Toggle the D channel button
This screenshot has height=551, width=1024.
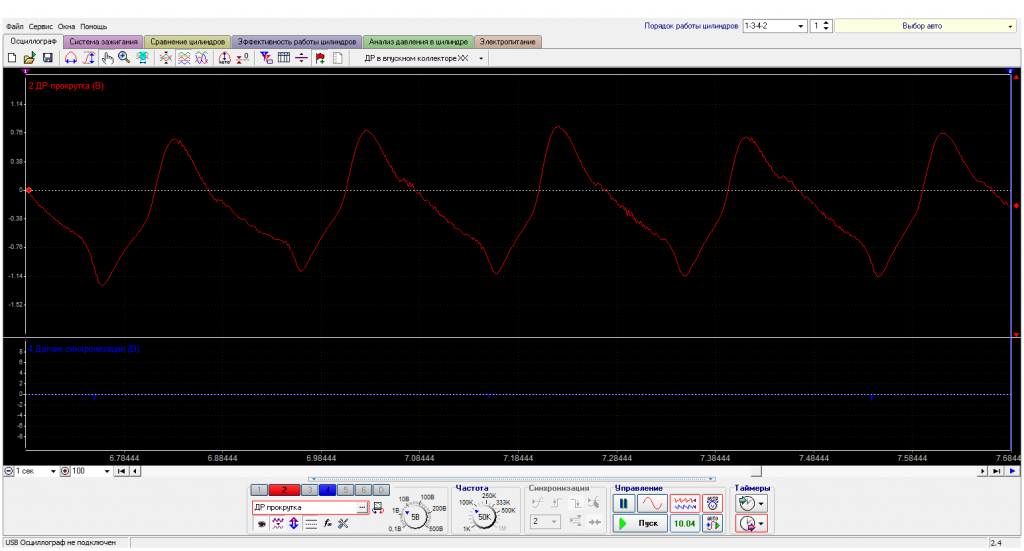point(381,490)
